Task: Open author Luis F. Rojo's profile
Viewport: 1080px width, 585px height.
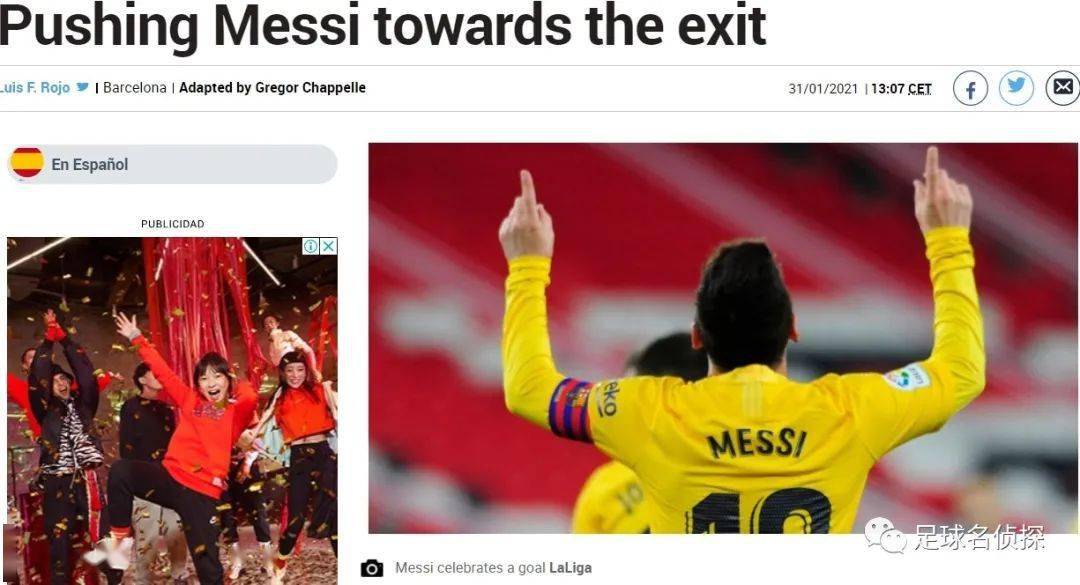Action: click(34, 88)
